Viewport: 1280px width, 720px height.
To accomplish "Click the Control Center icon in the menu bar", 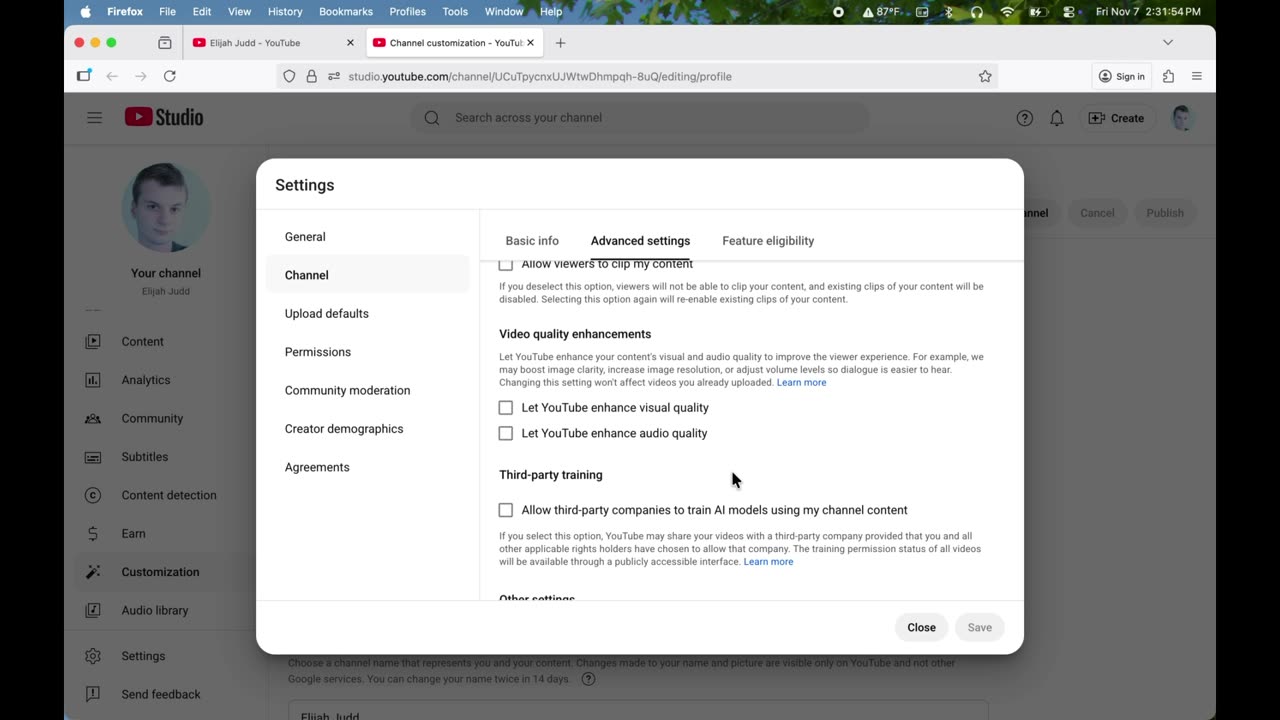I will click(1069, 12).
